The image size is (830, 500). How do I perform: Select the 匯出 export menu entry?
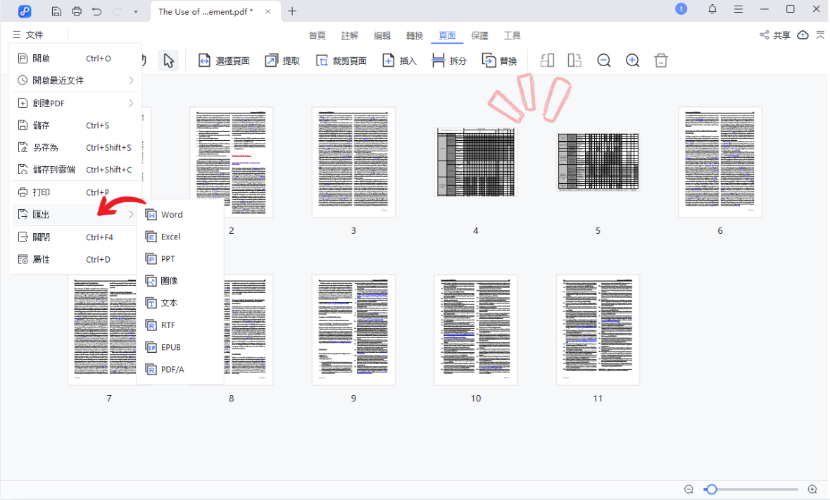point(75,214)
